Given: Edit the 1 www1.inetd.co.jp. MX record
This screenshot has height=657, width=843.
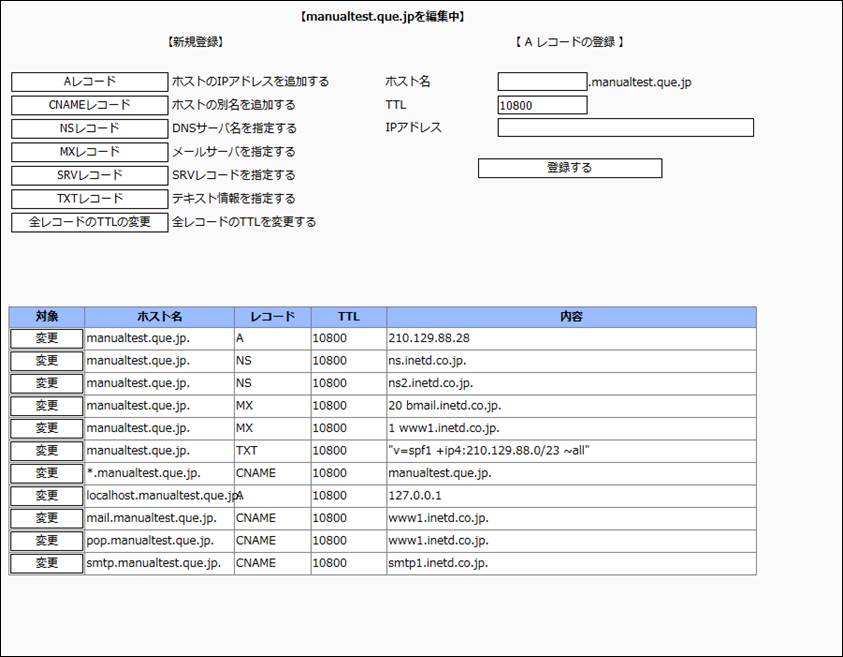Looking at the screenshot, I should point(47,429).
